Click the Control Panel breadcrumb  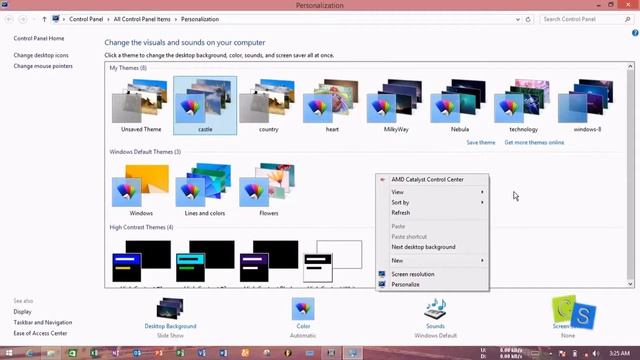click(86, 19)
